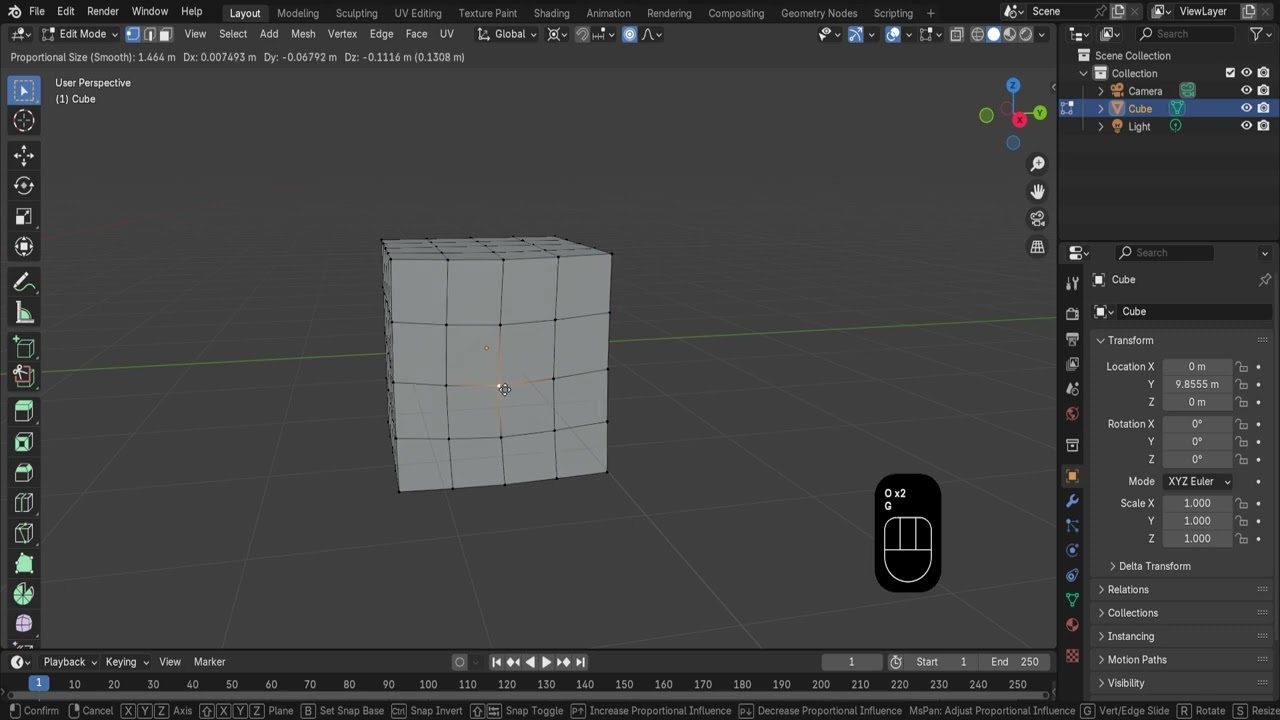The image size is (1280, 720).
Task: Enable face select mode
Action: [165, 34]
